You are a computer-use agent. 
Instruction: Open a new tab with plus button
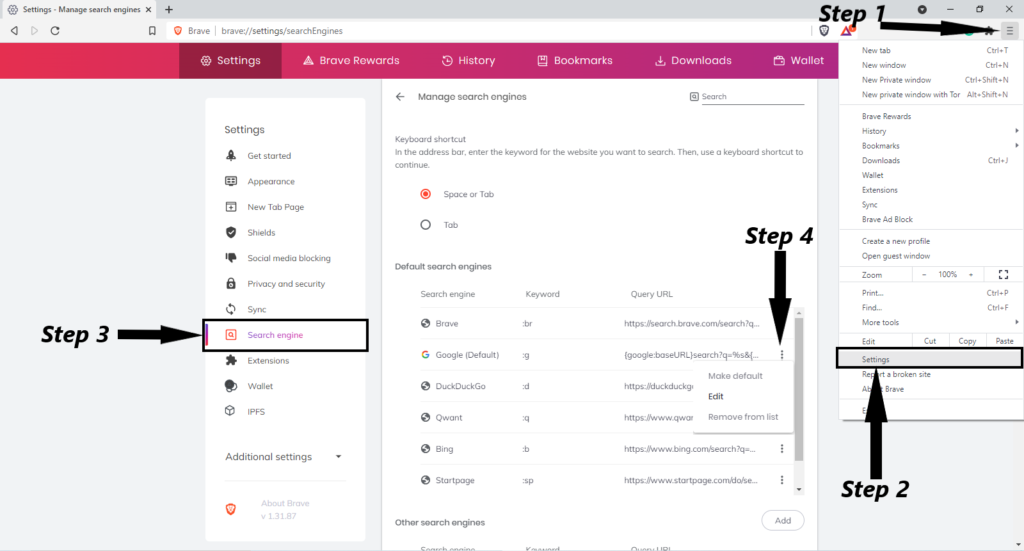(169, 9)
